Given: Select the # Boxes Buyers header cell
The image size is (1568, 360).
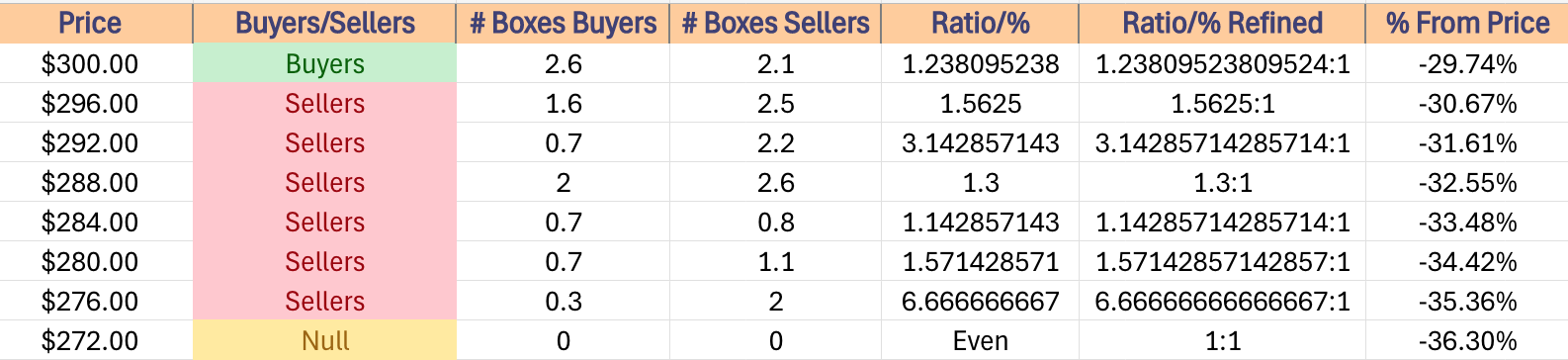Looking at the screenshot, I should 563,22.
